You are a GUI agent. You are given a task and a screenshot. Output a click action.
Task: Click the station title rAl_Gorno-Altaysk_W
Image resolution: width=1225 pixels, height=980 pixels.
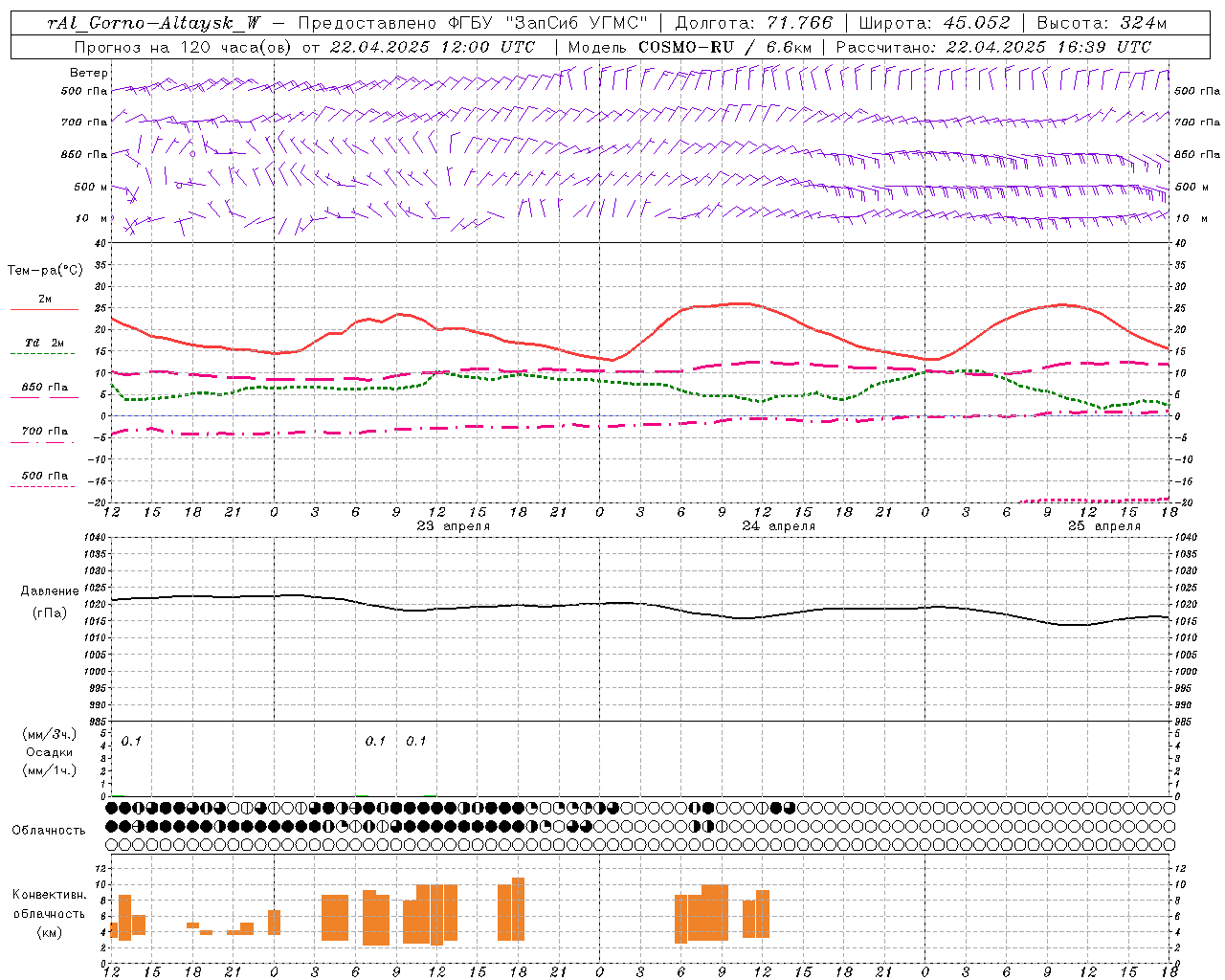(x=154, y=23)
